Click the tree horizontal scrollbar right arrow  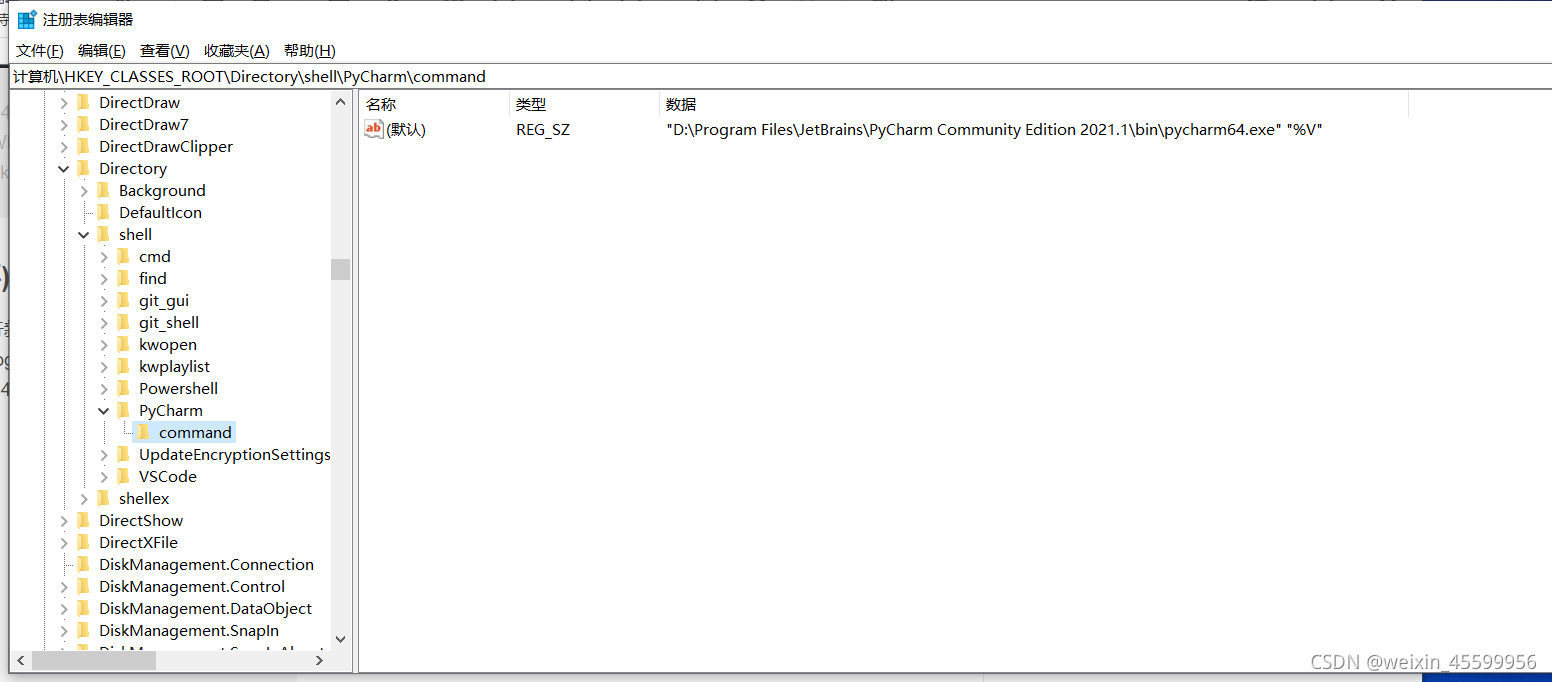click(x=320, y=660)
